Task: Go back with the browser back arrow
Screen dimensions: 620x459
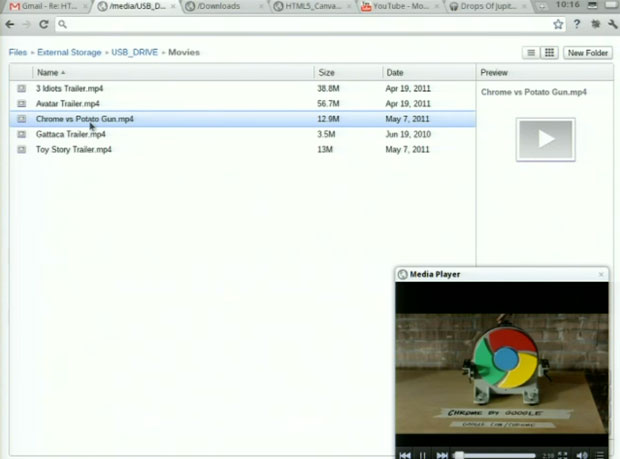Action: coord(10,25)
